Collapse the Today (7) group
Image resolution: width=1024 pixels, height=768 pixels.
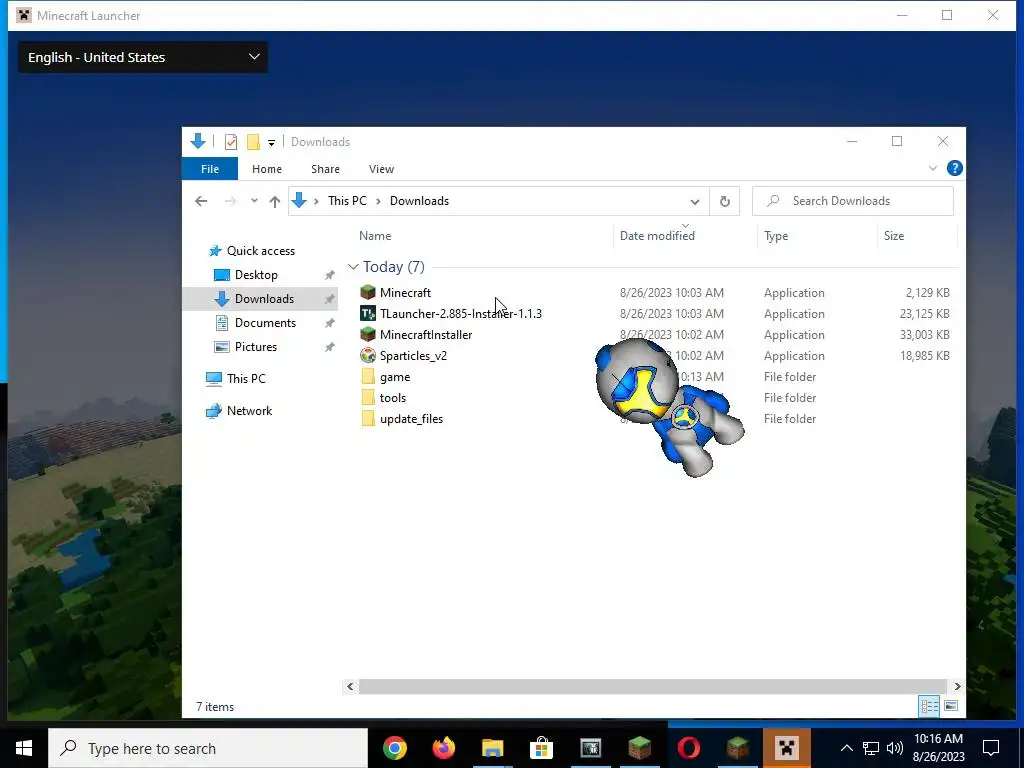[x=353, y=267]
